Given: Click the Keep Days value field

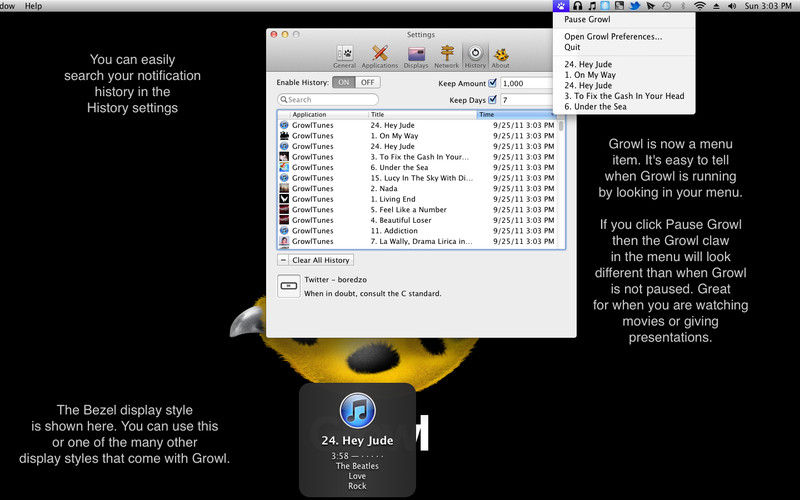Looking at the screenshot, I should click(528, 100).
